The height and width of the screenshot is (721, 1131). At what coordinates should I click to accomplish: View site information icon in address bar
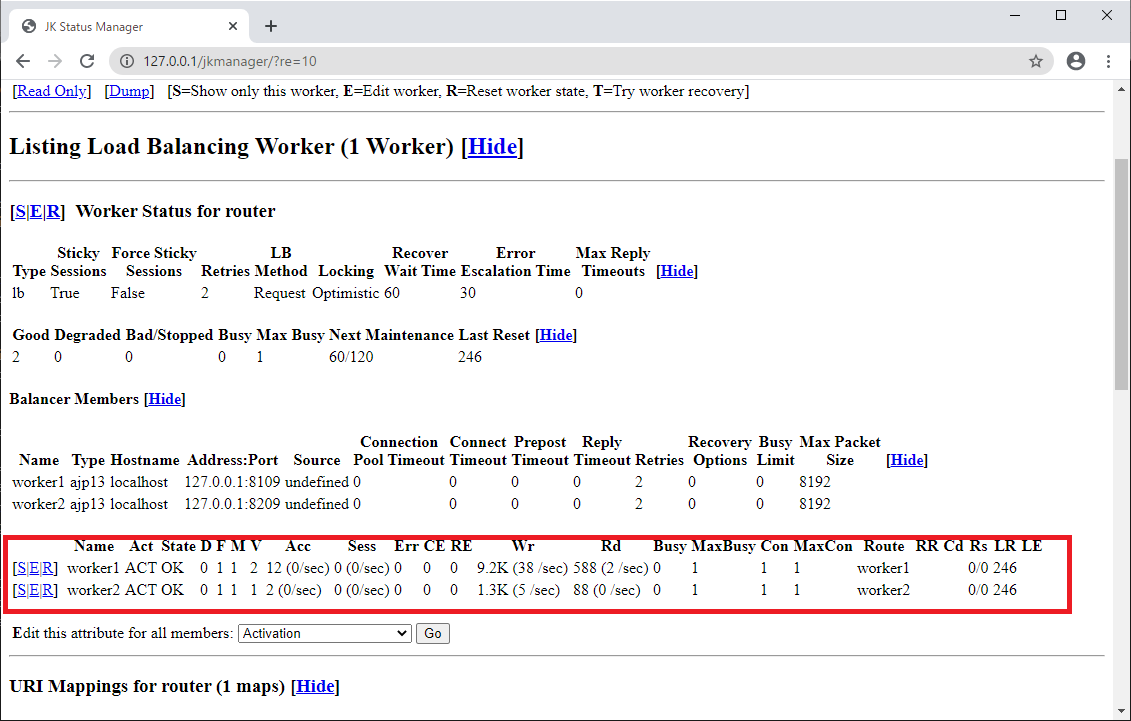[127, 61]
